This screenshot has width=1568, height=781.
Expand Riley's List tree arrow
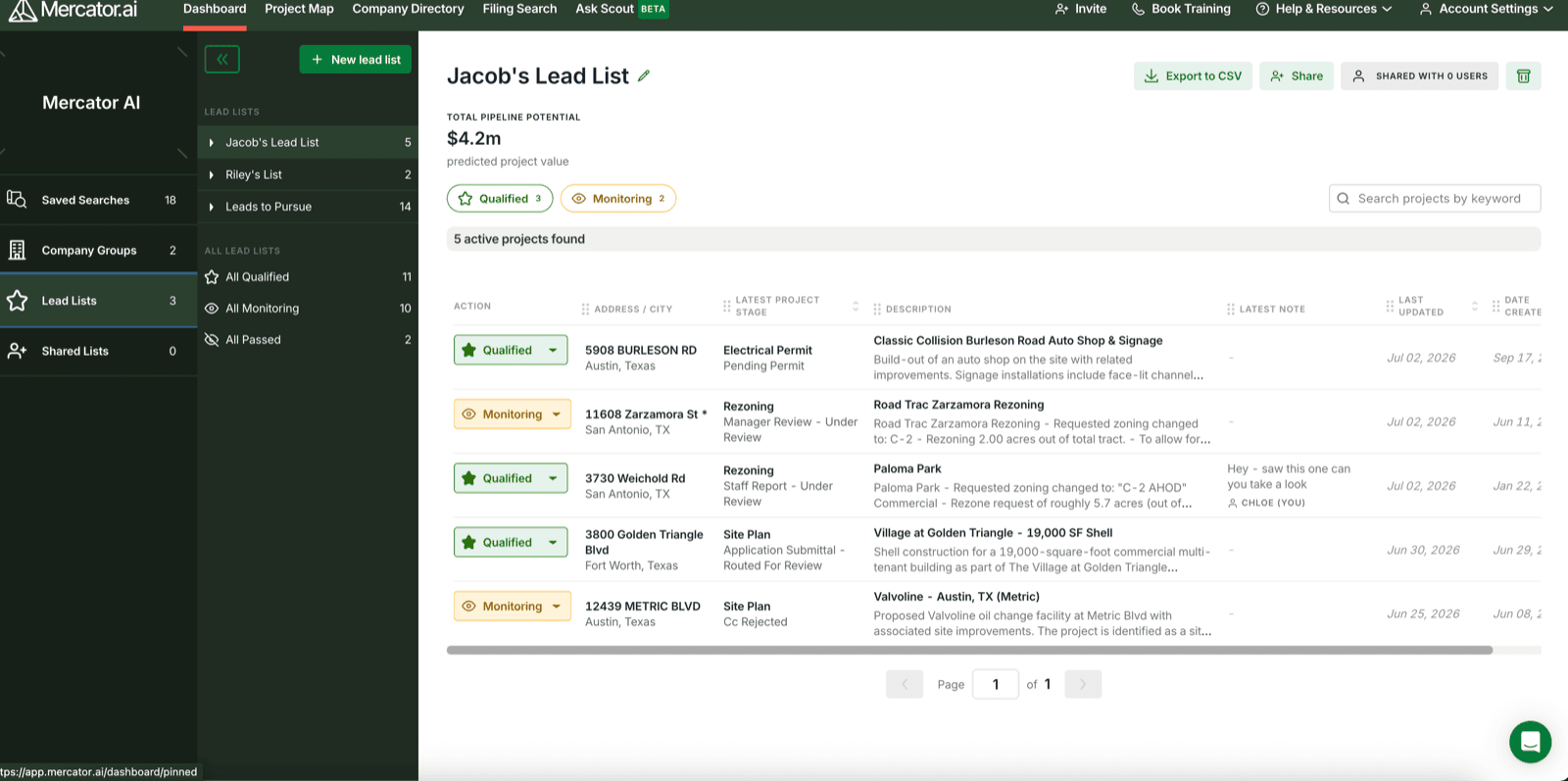pos(212,175)
